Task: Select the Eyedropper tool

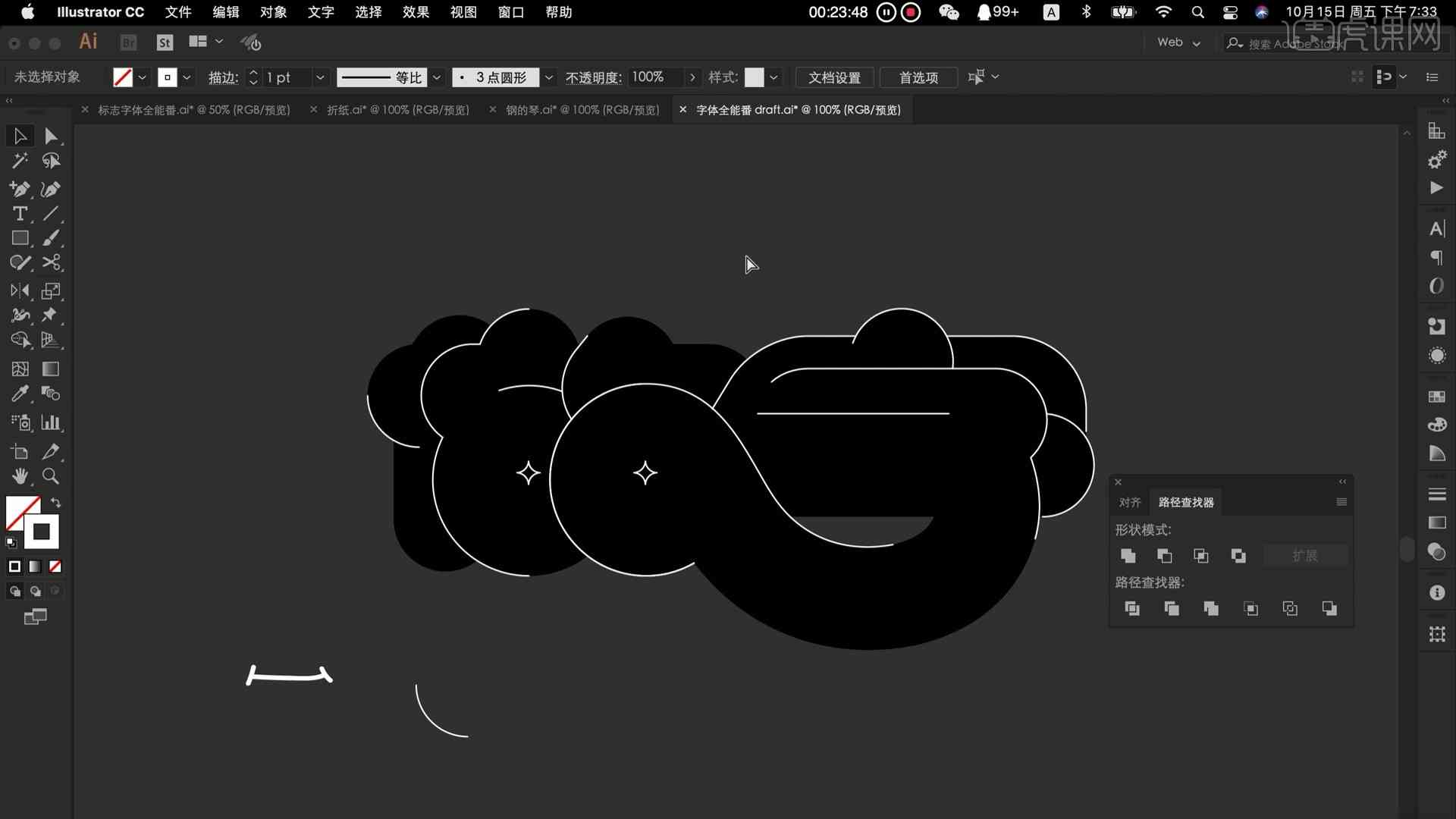Action: (19, 393)
